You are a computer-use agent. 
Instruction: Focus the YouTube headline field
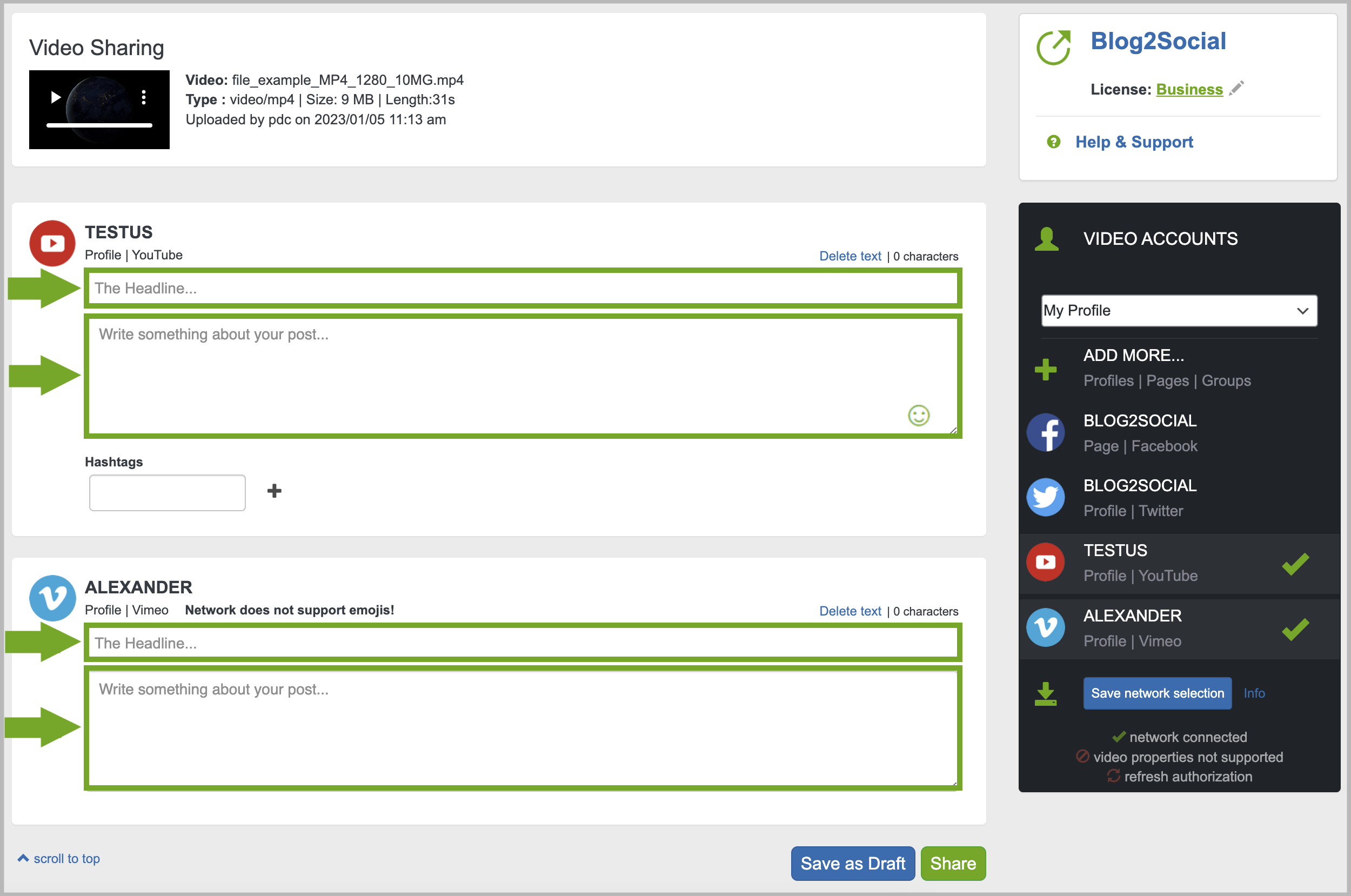523,288
